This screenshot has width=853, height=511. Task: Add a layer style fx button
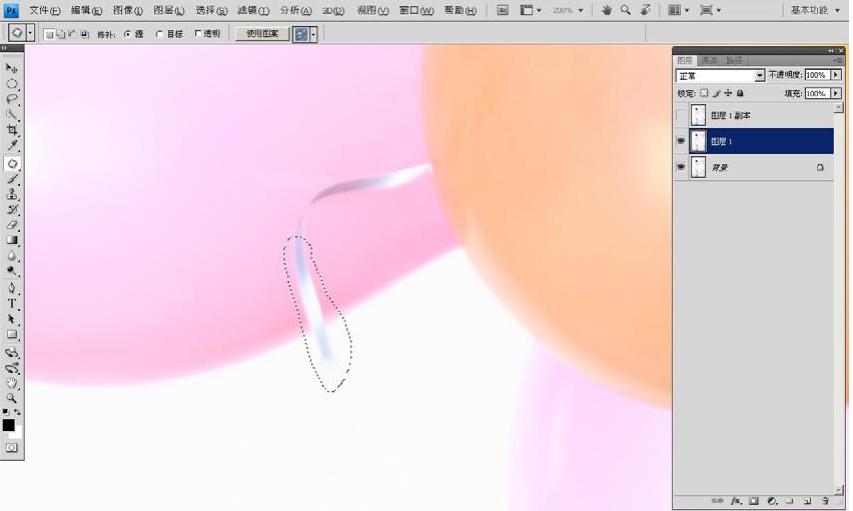735,501
